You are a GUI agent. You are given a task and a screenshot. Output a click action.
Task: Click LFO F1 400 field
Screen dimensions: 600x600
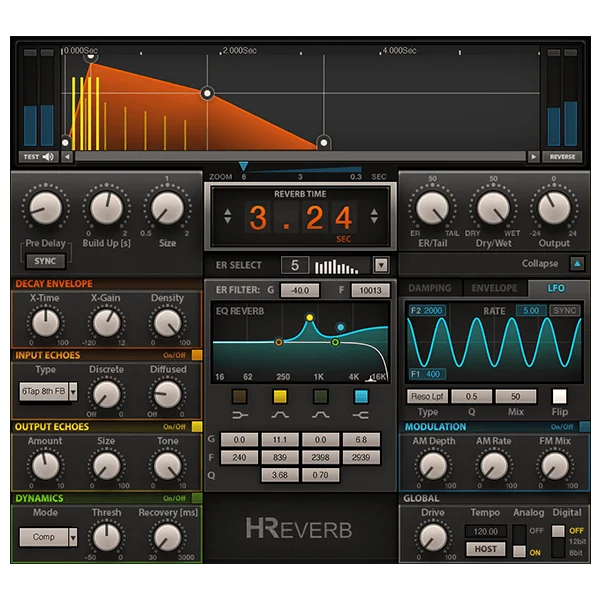click(427, 374)
